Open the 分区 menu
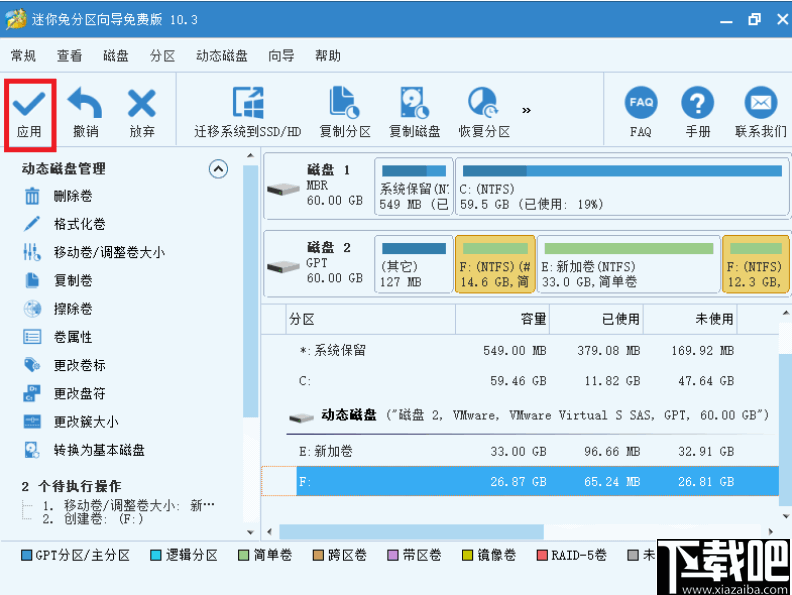 coord(162,56)
